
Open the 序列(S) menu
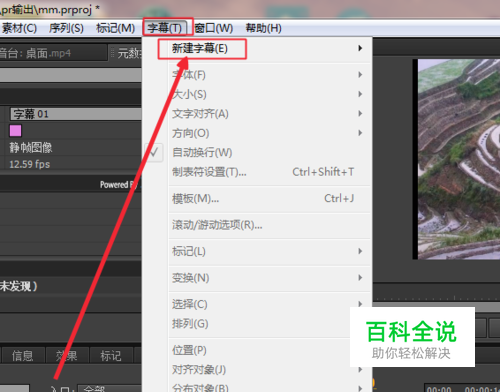click(x=66, y=28)
